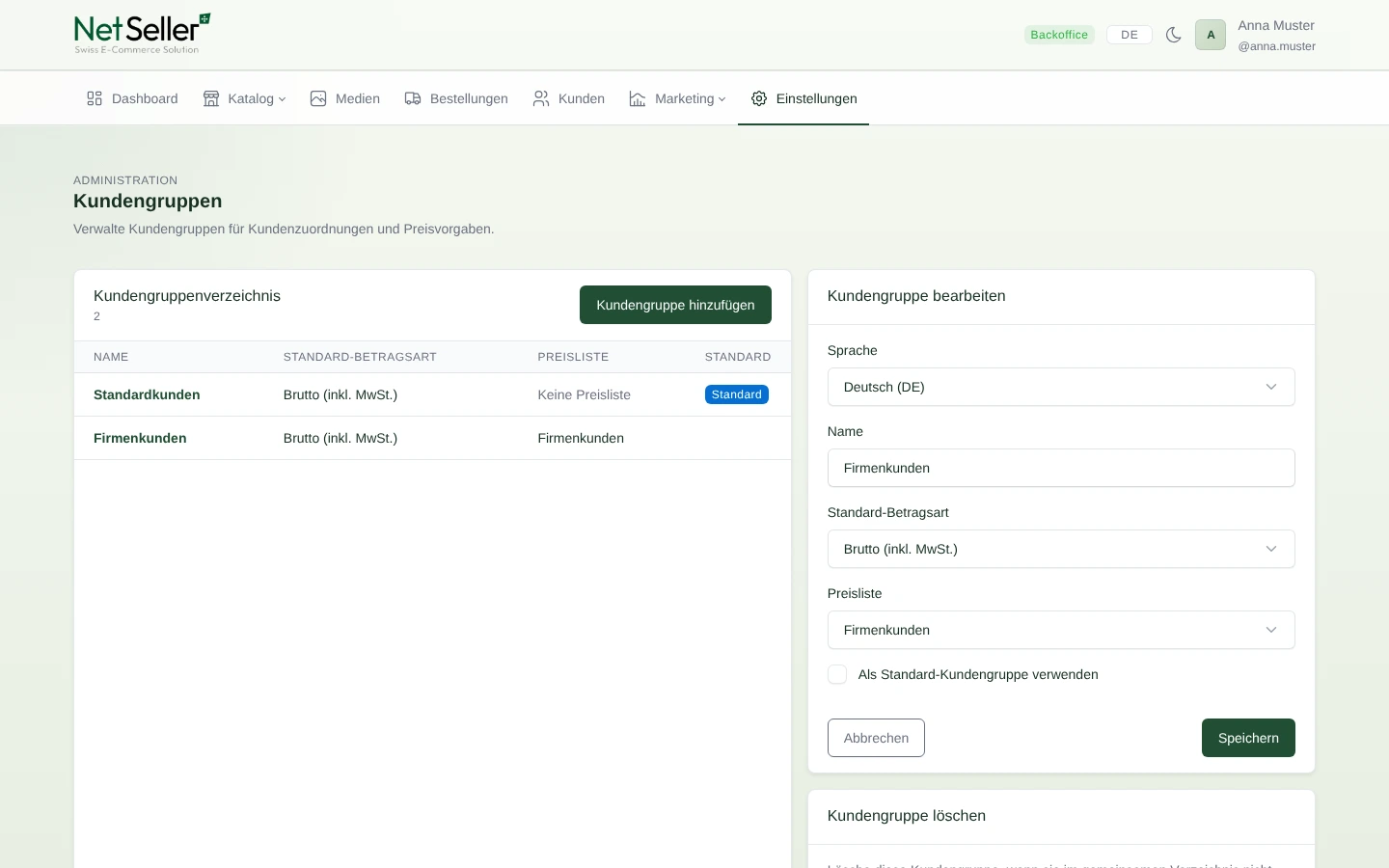The width and height of the screenshot is (1389, 868).
Task: Click the Abbrechen button
Action: coord(876,738)
